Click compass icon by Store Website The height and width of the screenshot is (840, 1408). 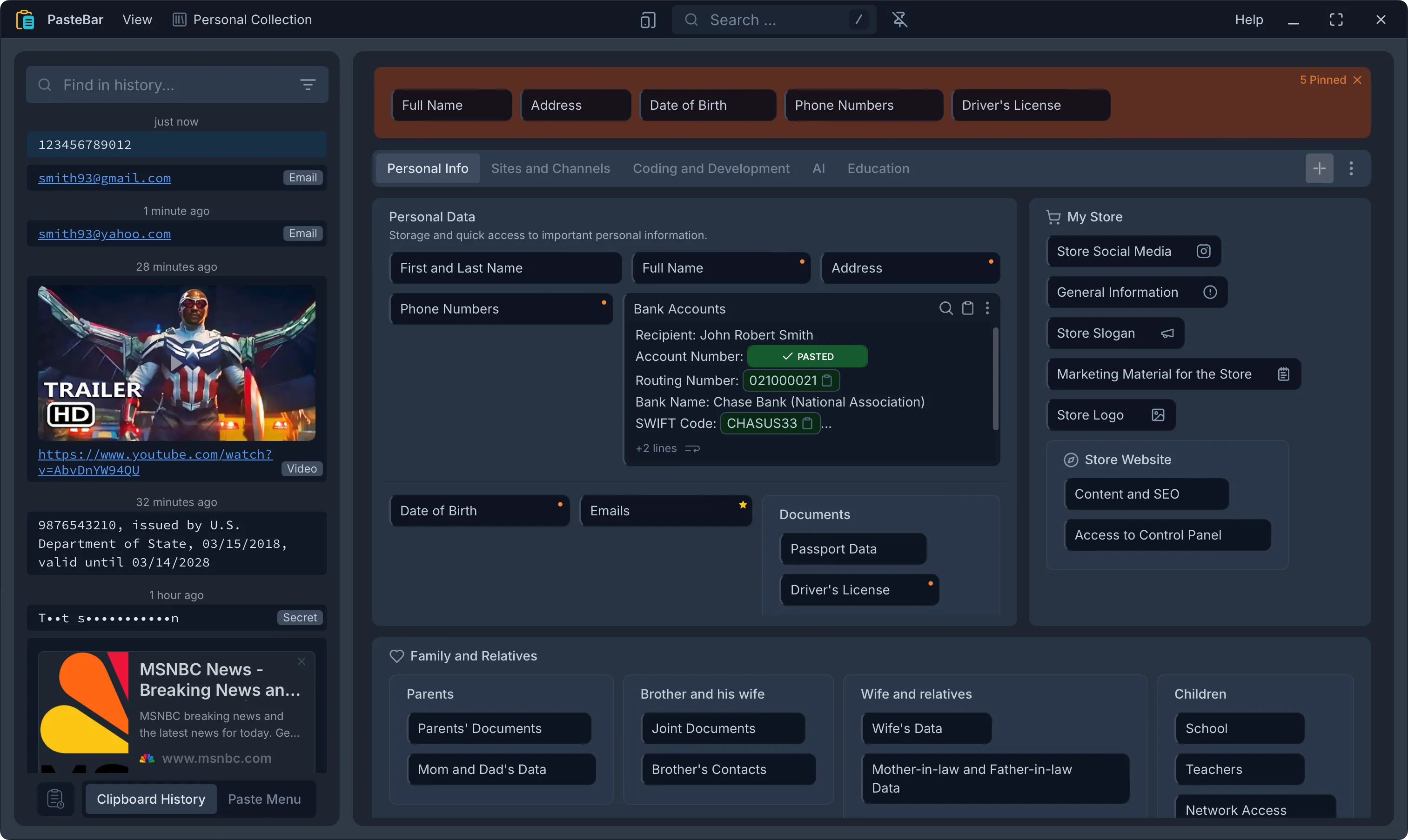pyautogui.click(x=1071, y=460)
